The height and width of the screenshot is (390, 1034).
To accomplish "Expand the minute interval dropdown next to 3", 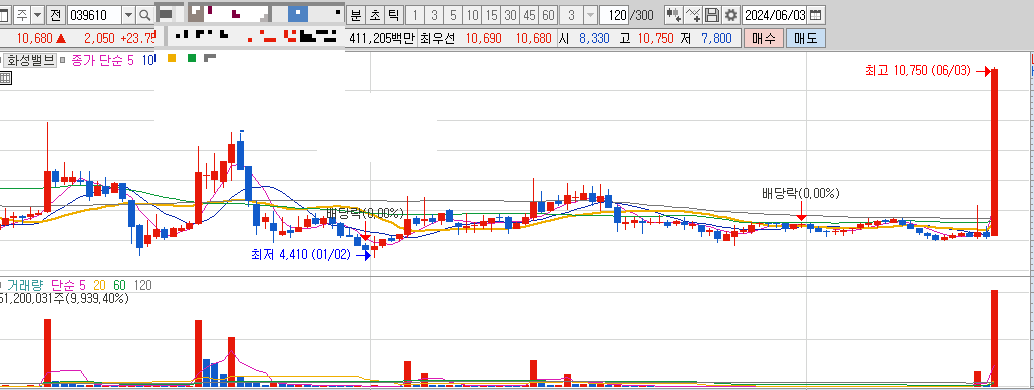I will click(x=590, y=15).
